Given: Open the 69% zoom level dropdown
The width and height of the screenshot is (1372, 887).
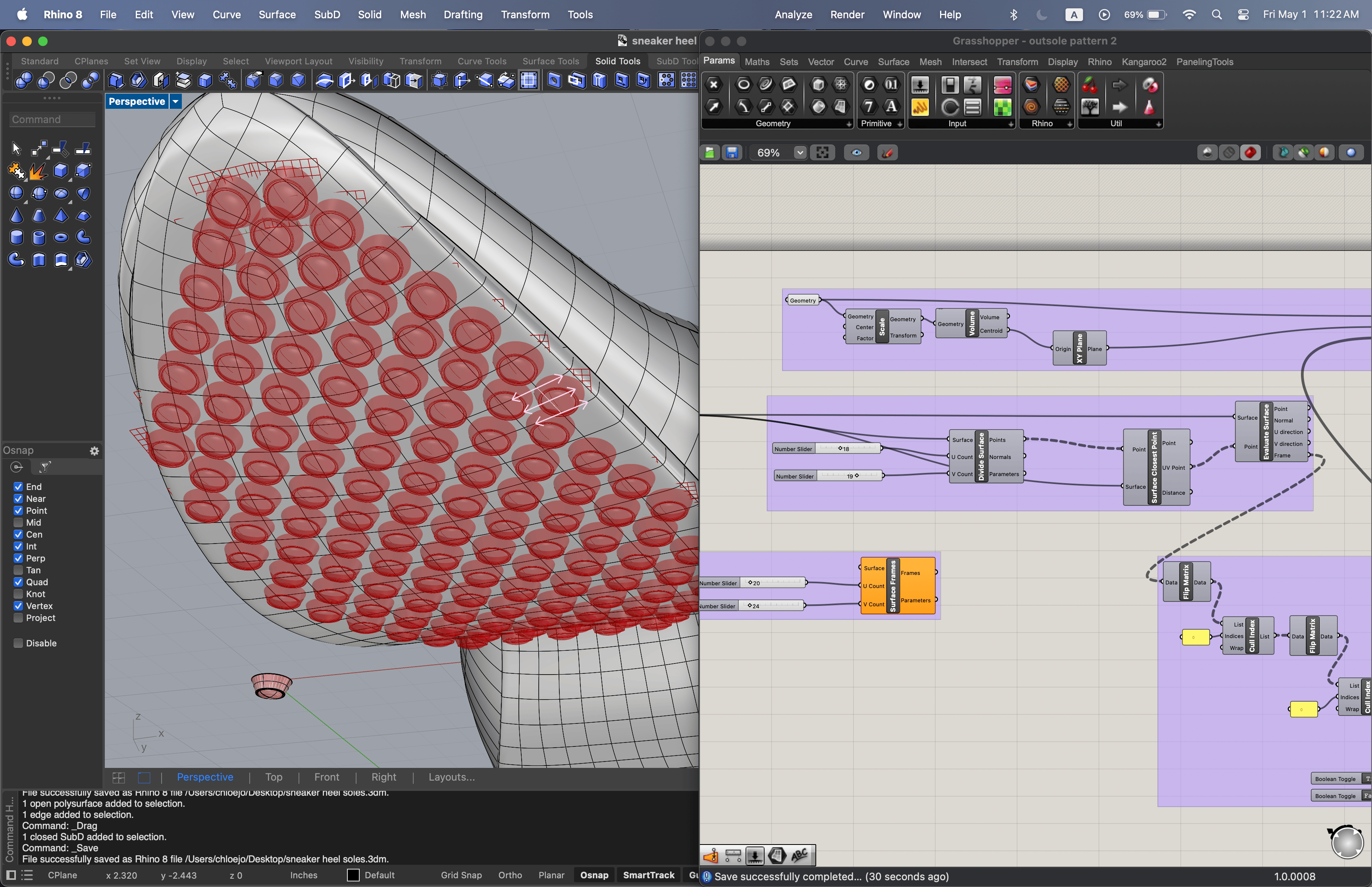Looking at the screenshot, I should tap(800, 152).
